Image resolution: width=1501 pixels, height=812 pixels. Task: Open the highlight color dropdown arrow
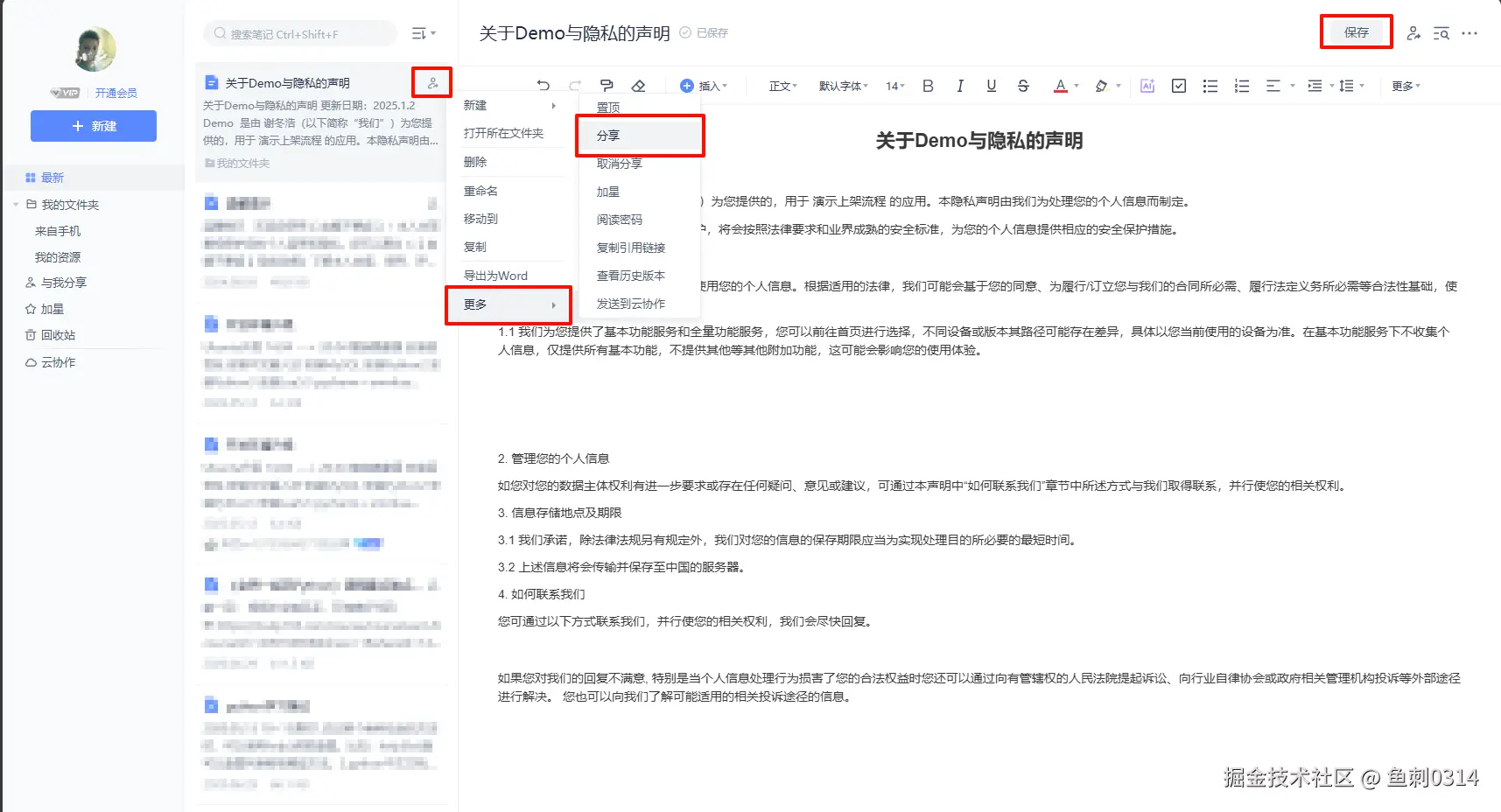tap(1118, 86)
